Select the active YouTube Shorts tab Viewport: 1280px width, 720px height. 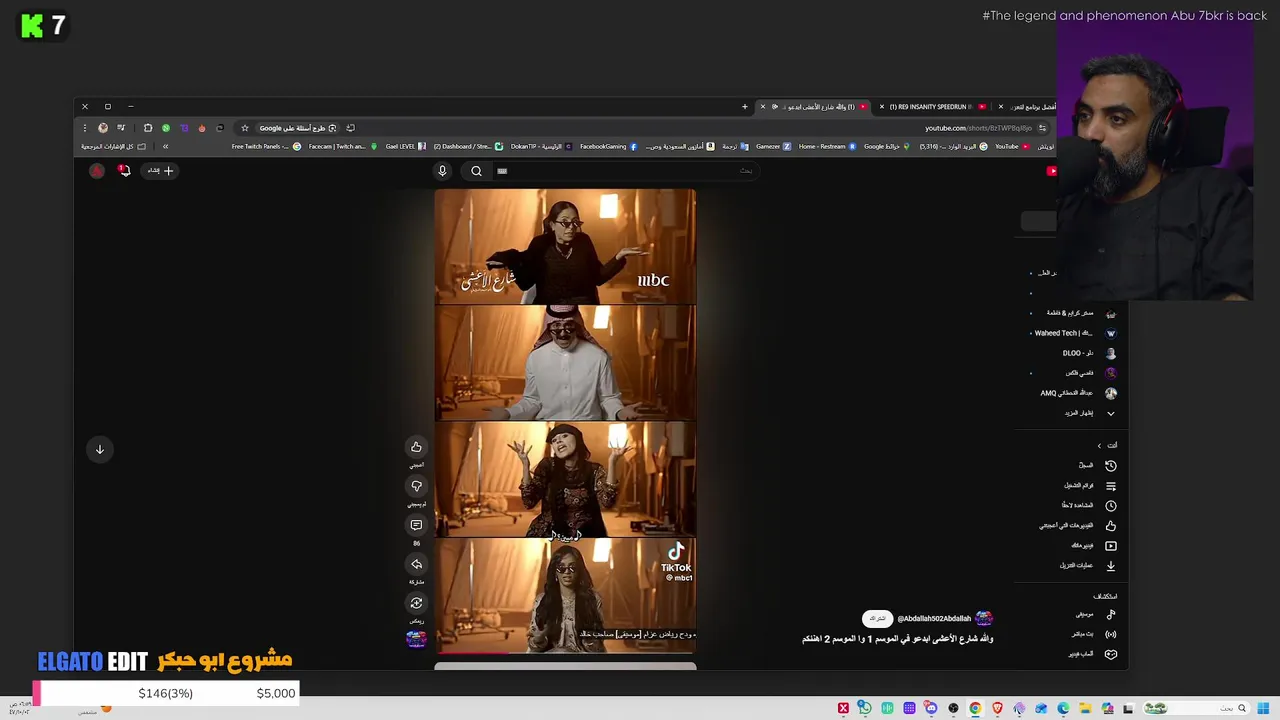click(x=815, y=107)
